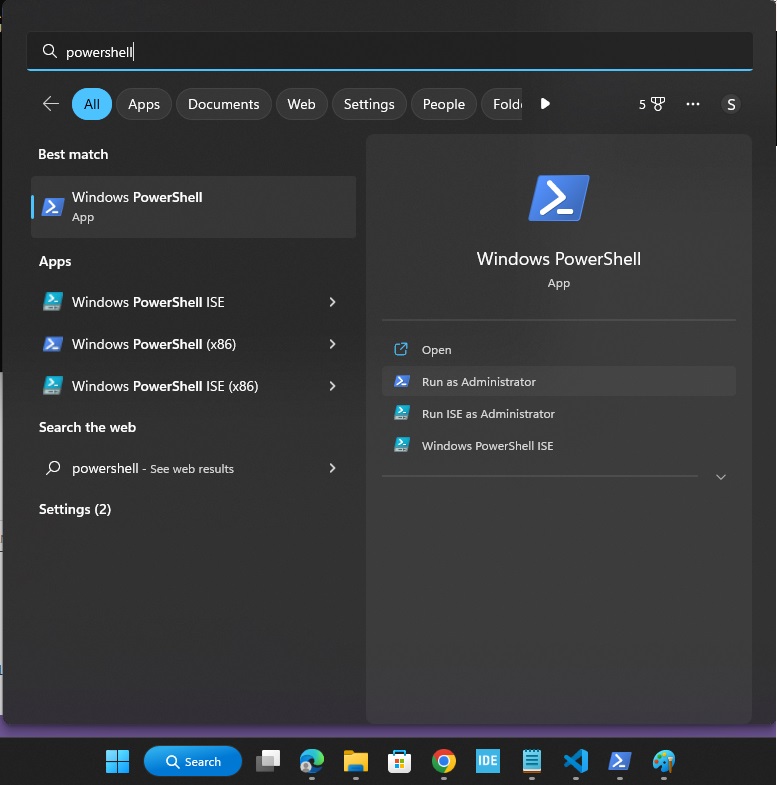The width and height of the screenshot is (777, 785).
Task: Click the Windows PowerShell ISE (x86) icon
Action: click(53, 386)
